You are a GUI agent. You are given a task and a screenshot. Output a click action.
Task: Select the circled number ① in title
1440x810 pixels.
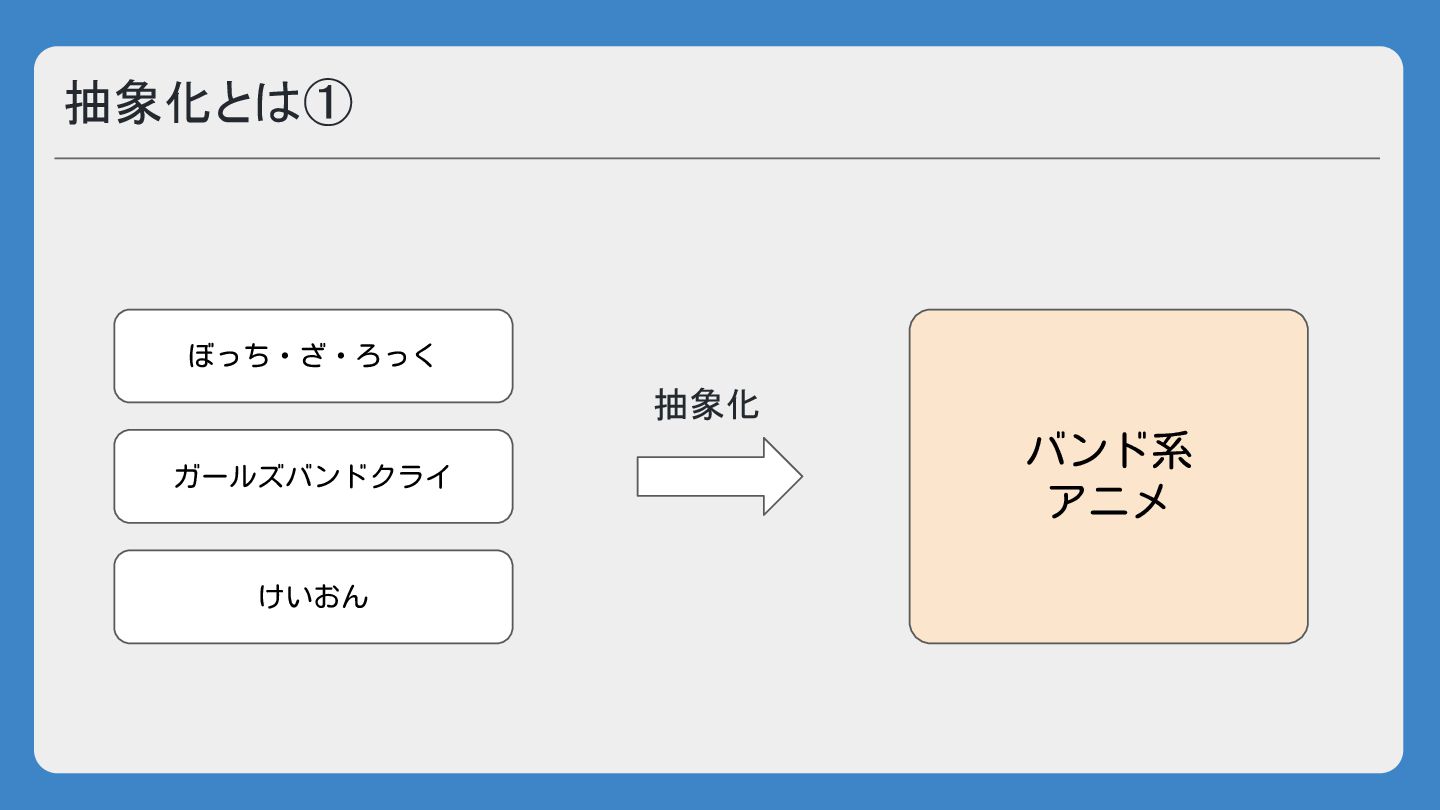(328, 103)
